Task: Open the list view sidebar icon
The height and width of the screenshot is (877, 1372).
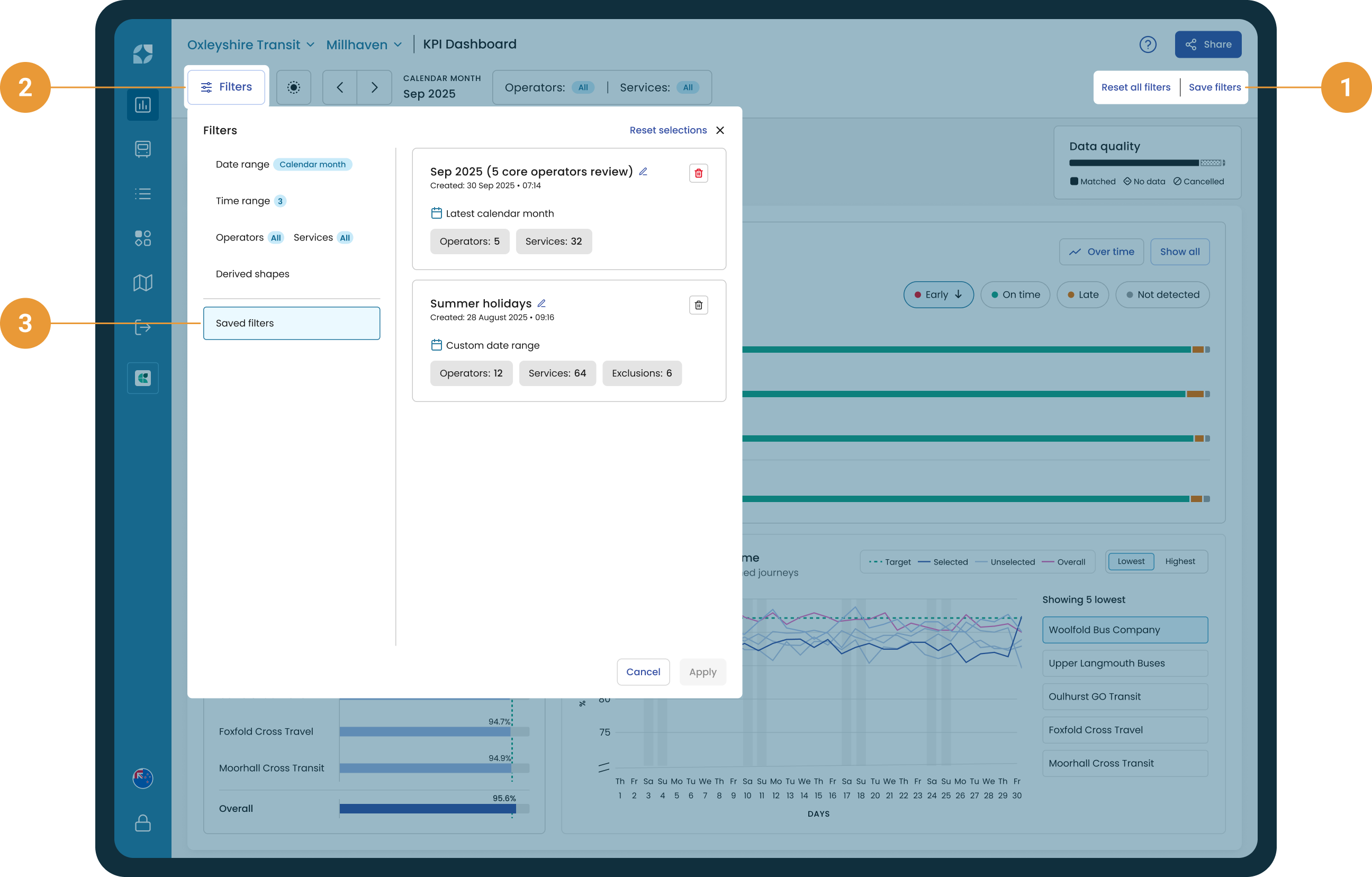Action: (142, 194)
